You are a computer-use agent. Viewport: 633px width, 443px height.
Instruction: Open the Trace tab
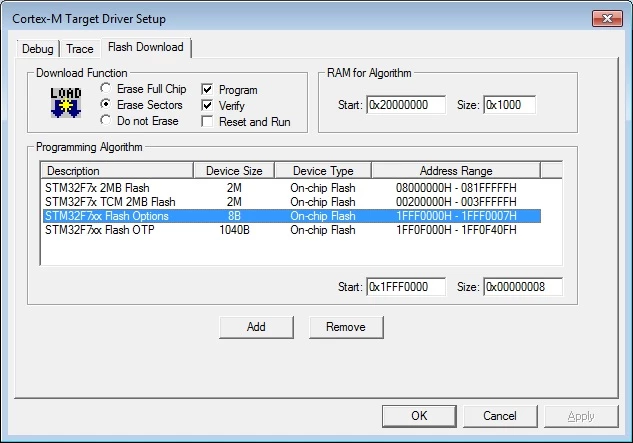(80, 49)
